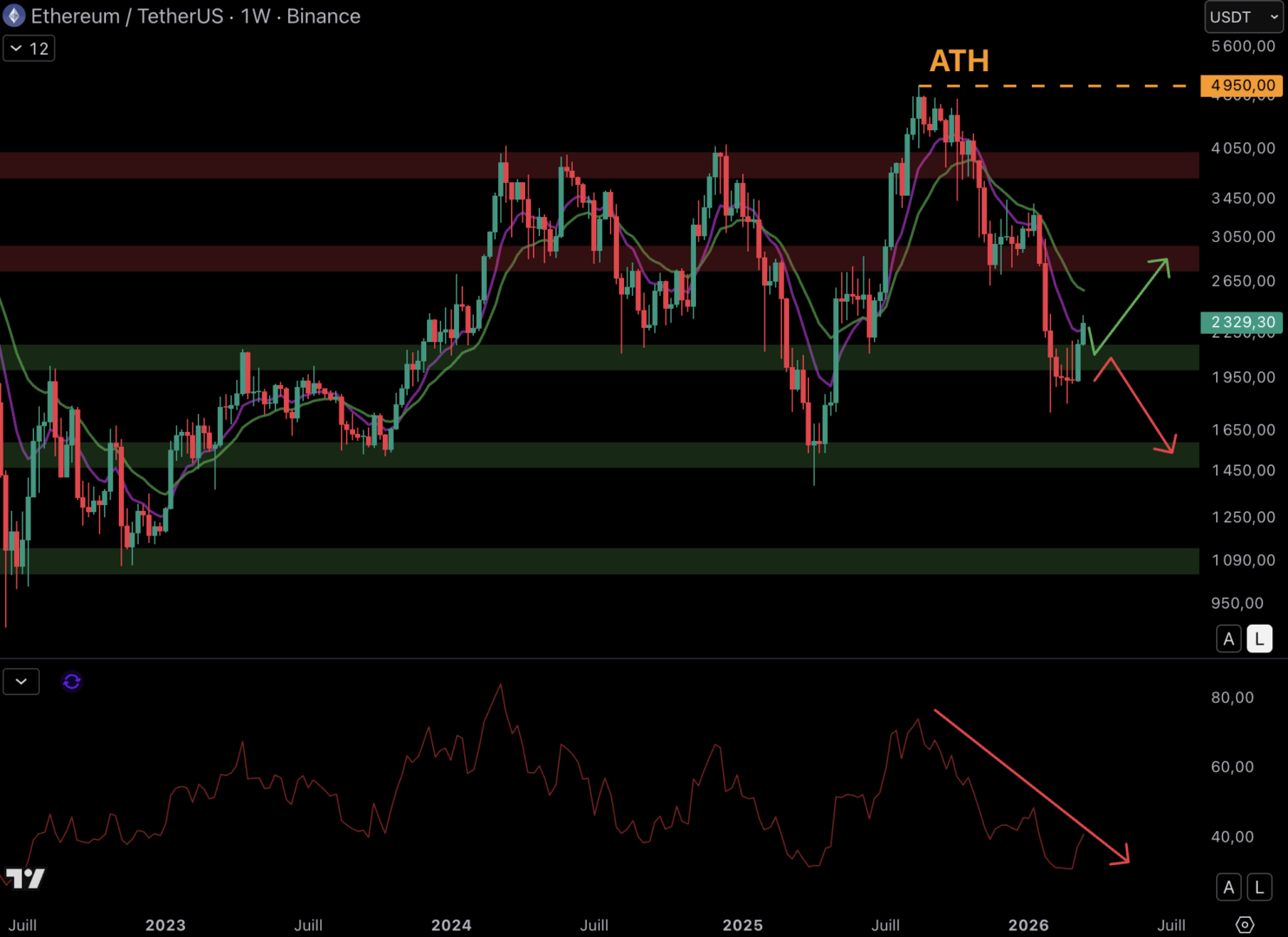1288x937 pixels.
Task: Toggle auto scale A on main price pane
Action: pyautogui.click(x=1228, y=639)
